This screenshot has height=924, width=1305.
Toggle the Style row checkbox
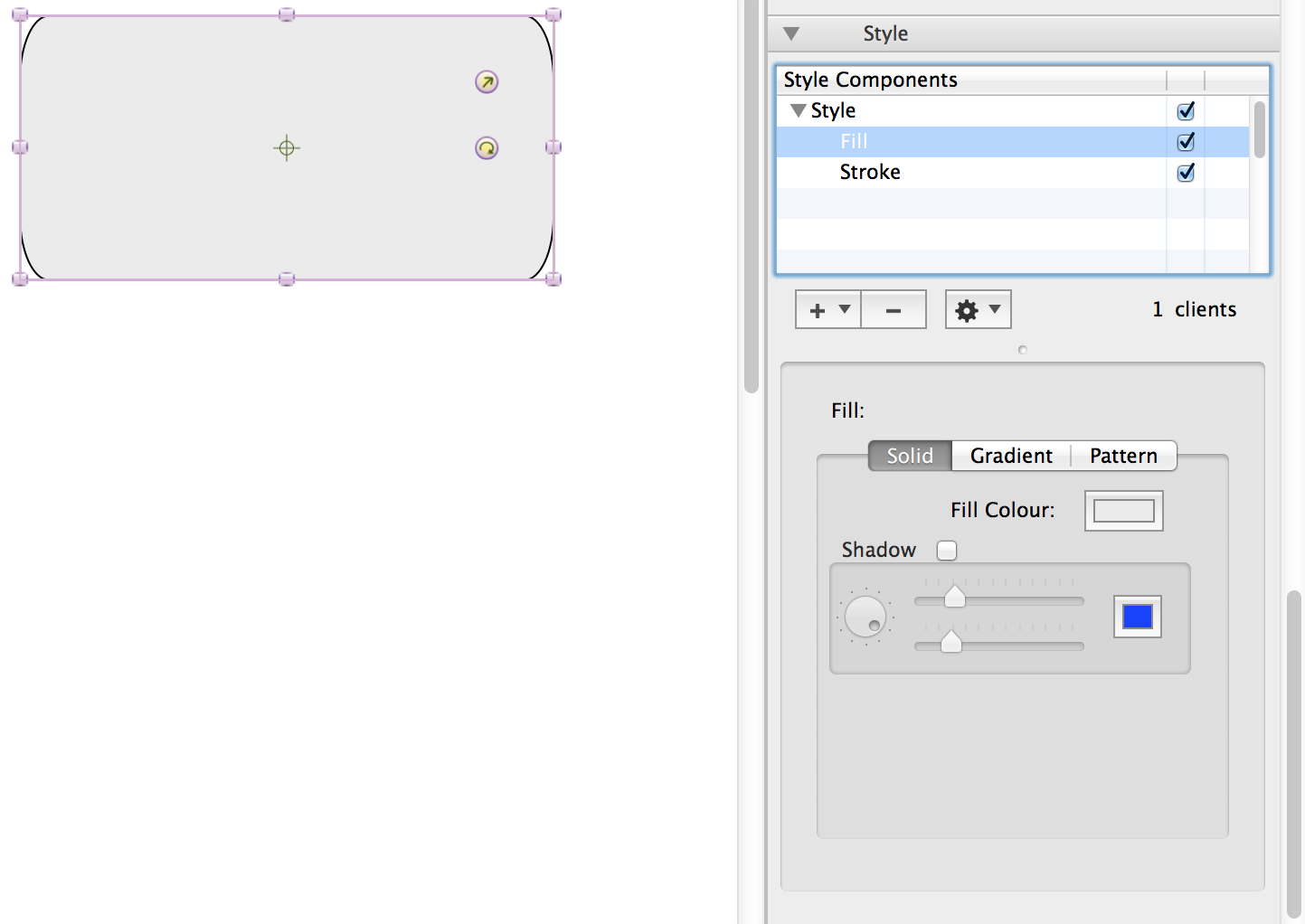click(1186, 111)
